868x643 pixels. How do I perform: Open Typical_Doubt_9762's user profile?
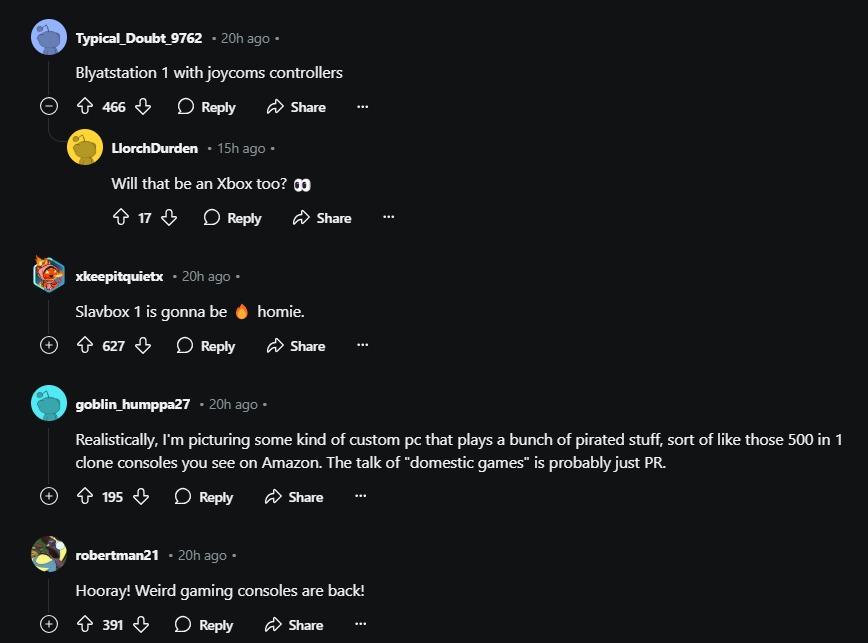tap(139, 38)
